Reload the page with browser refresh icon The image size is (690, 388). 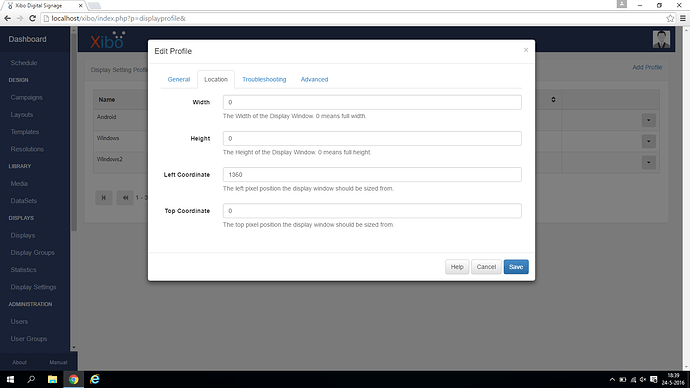pos(32,18)
